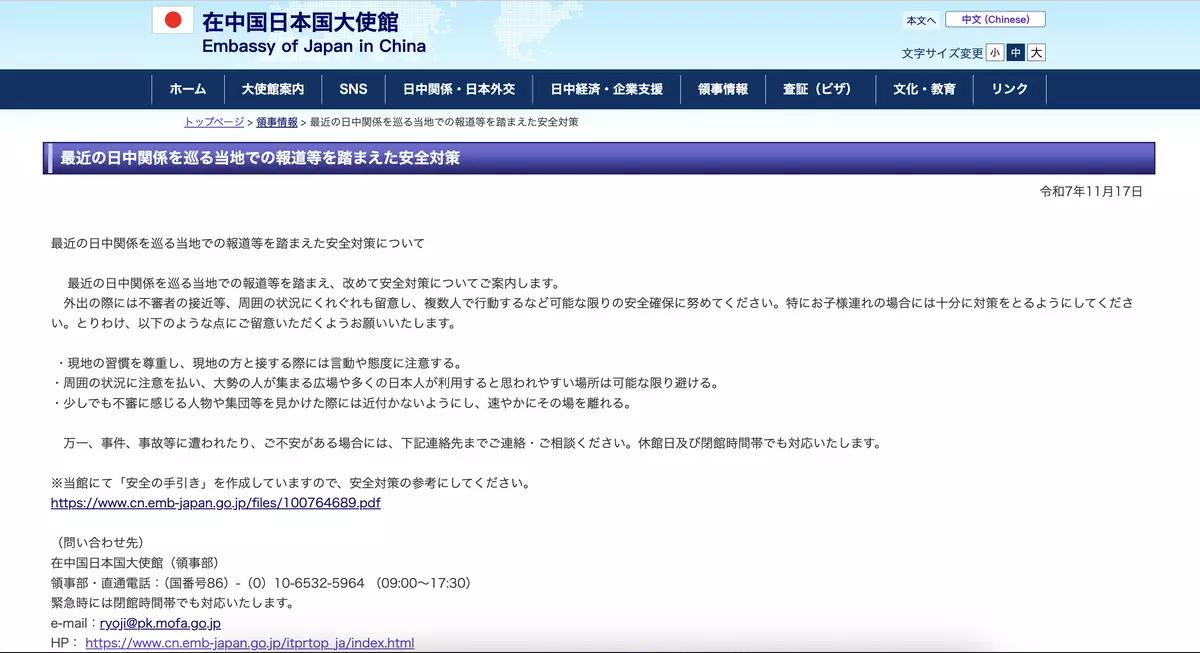Skip to main content via 本文へ
The height and width of the screenshot is (653, 1200).
pyautogui.click(x=921, y=21)
